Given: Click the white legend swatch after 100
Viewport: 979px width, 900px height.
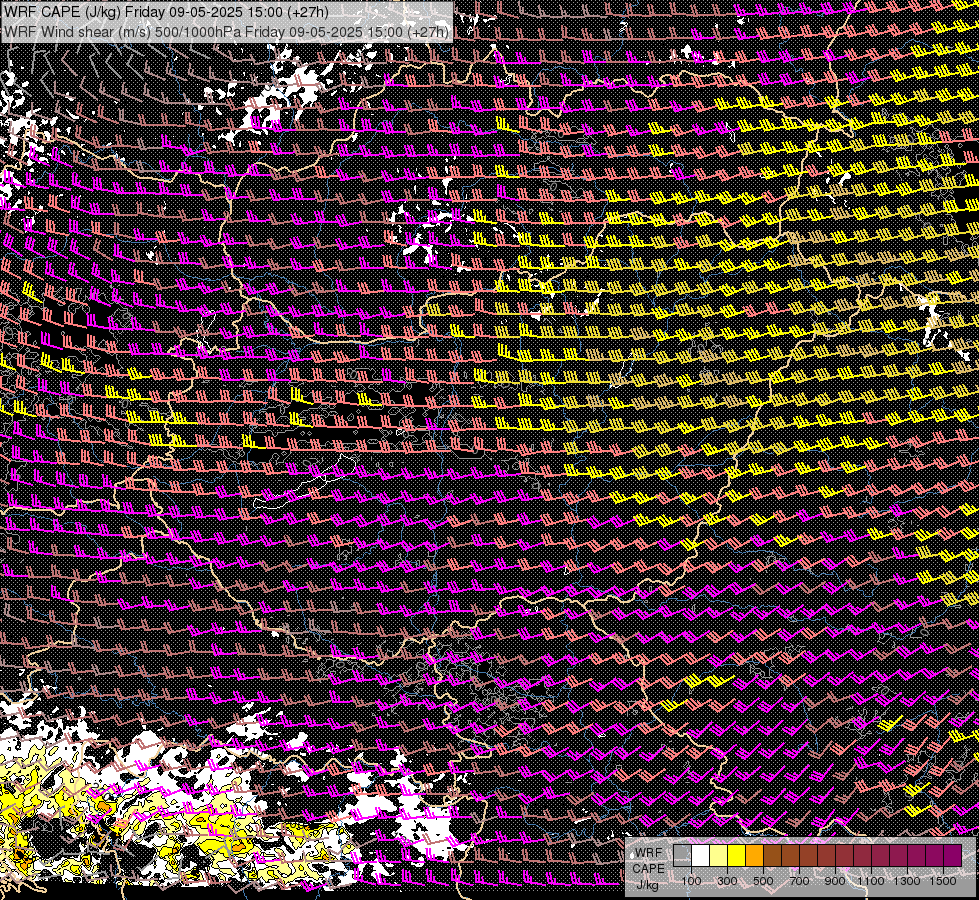Looking at the screenshot, I should [701, 856].
